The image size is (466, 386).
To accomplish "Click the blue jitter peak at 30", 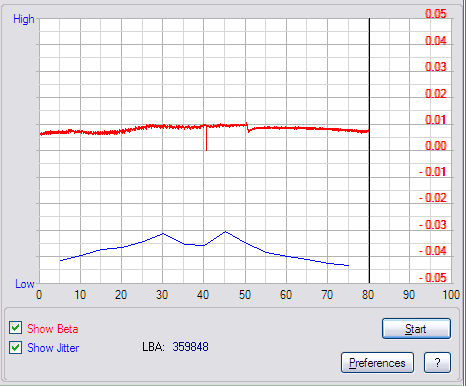I will 163,233.
